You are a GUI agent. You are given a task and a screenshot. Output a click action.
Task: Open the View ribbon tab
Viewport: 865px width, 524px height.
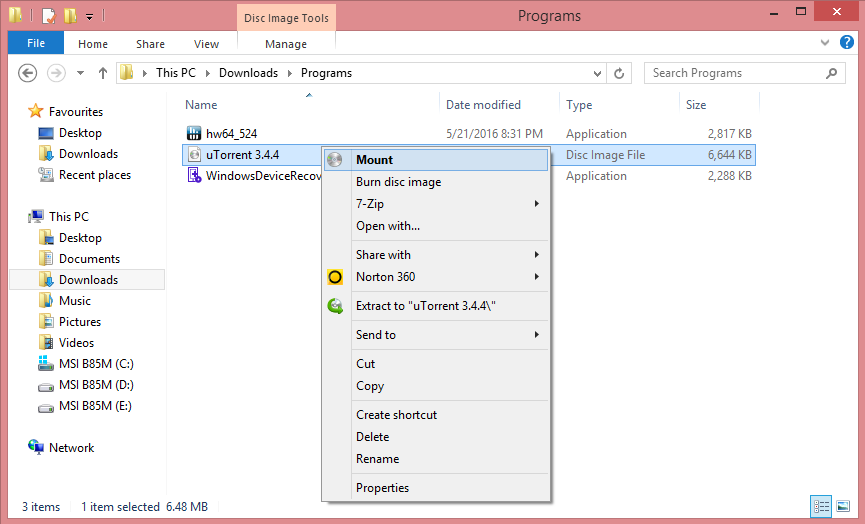(206, 44)
